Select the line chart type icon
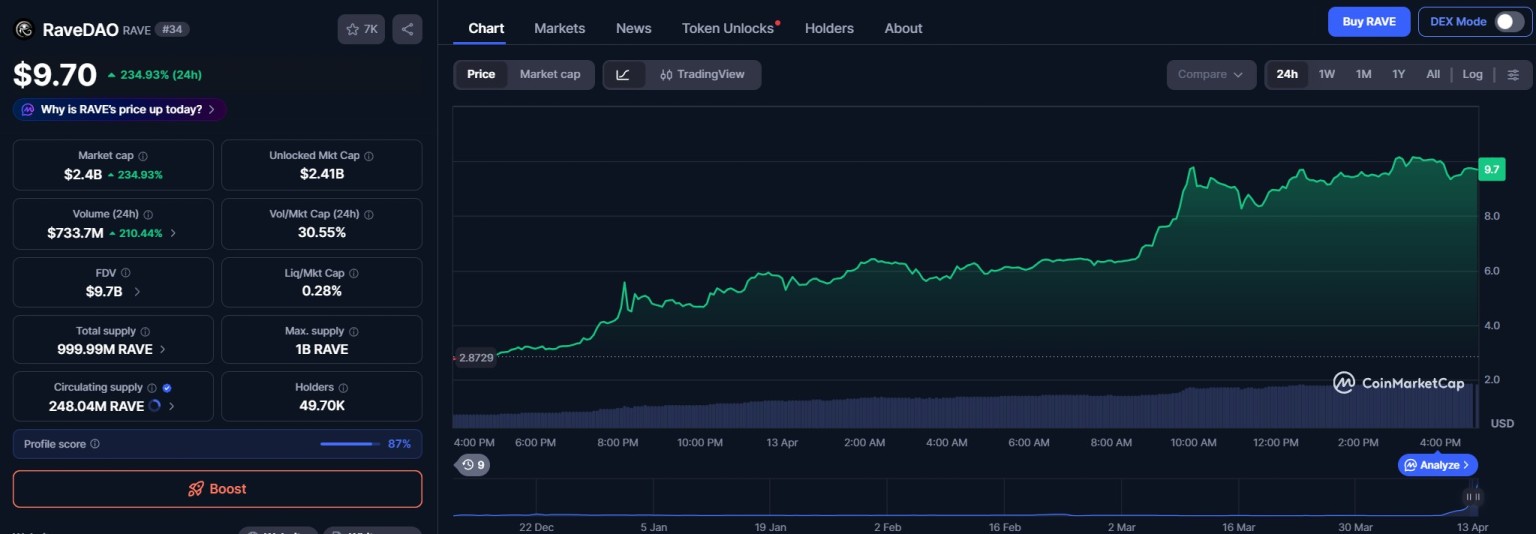 [623, 74]
